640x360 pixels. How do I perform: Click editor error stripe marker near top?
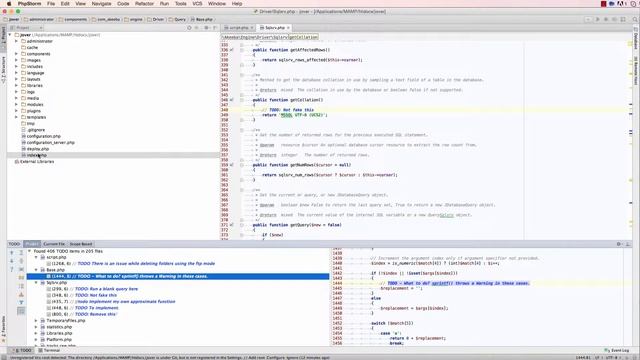[x=630, y=44]
